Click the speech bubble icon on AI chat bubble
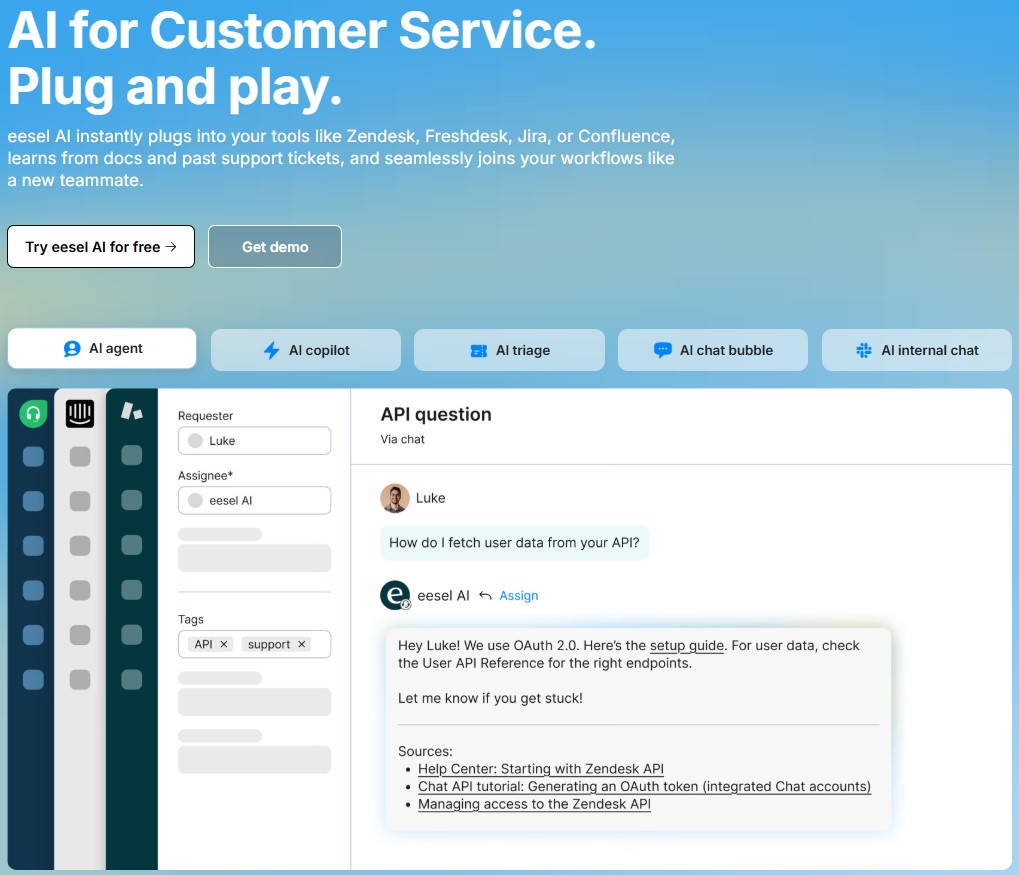The width and height of the screenshot is (1019, 875). tap(663, 350)
